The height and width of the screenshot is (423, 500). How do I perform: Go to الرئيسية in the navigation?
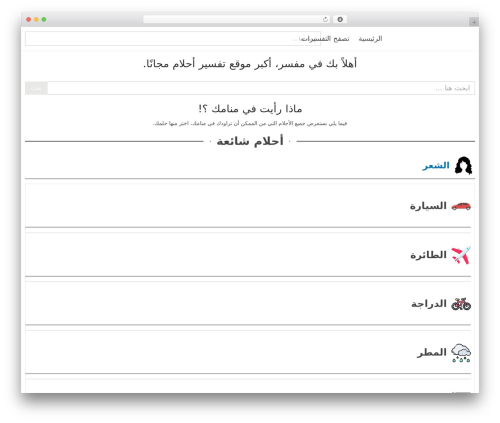[370, 39]
